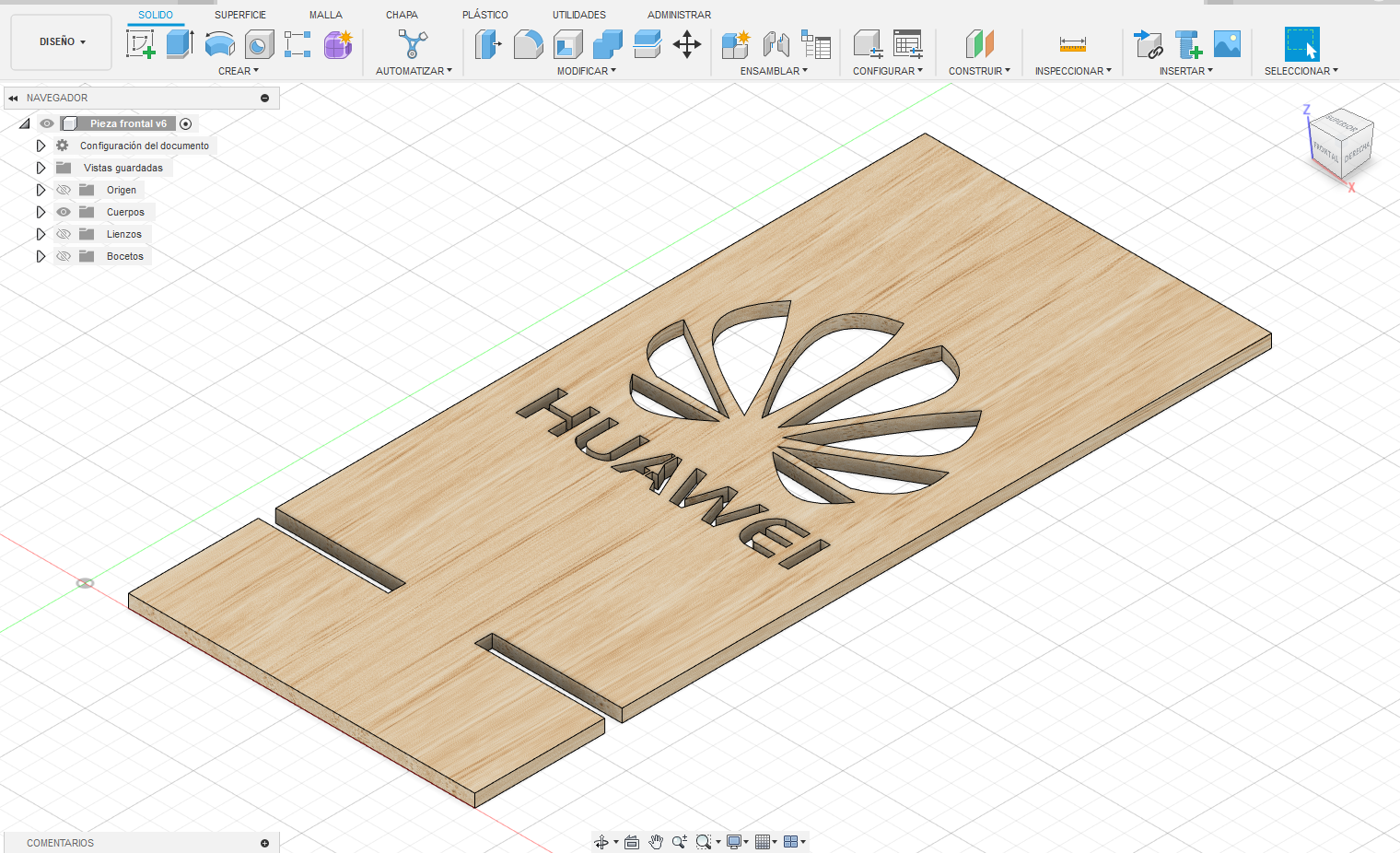Expand the Cuerpos tree node

41,212
